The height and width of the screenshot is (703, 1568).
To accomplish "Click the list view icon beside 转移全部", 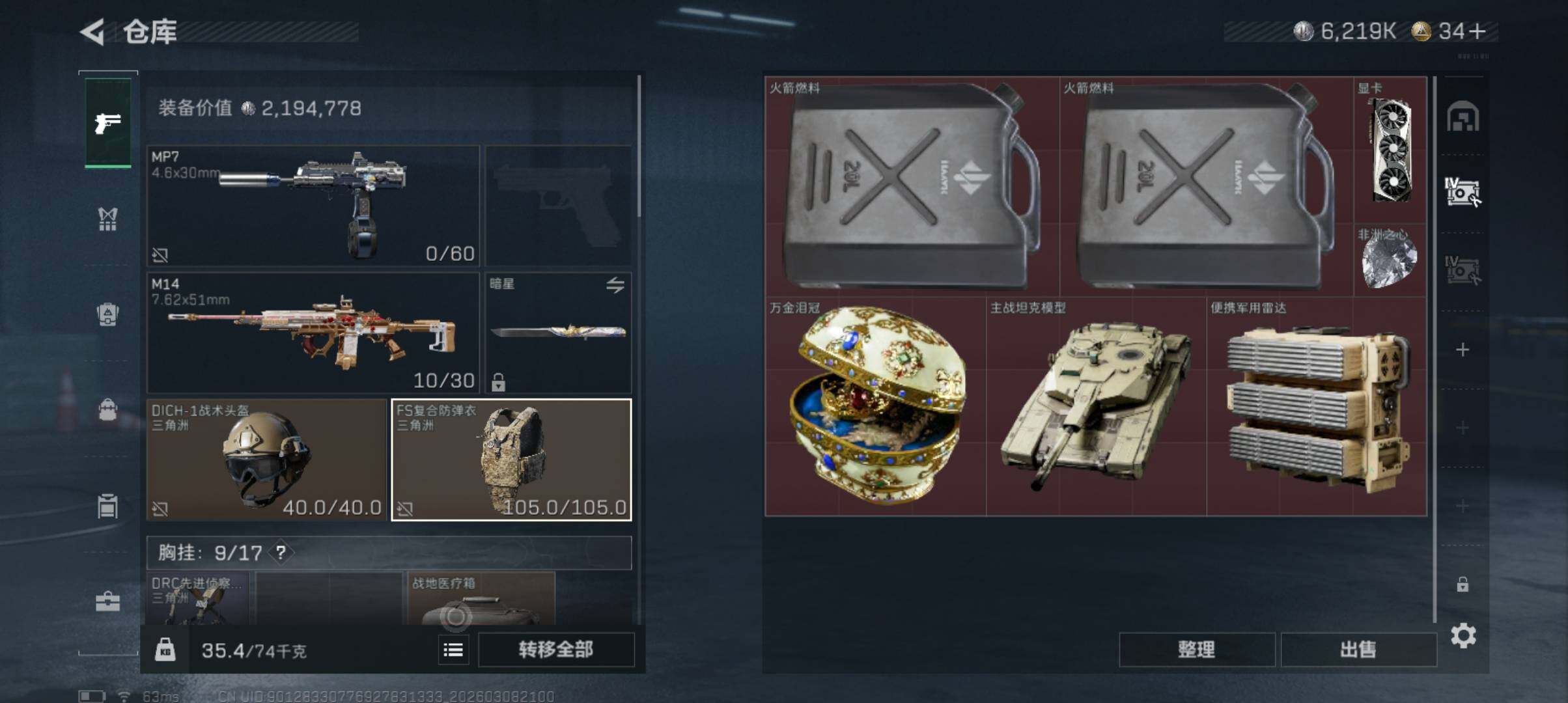I will (x=453, y=649).
